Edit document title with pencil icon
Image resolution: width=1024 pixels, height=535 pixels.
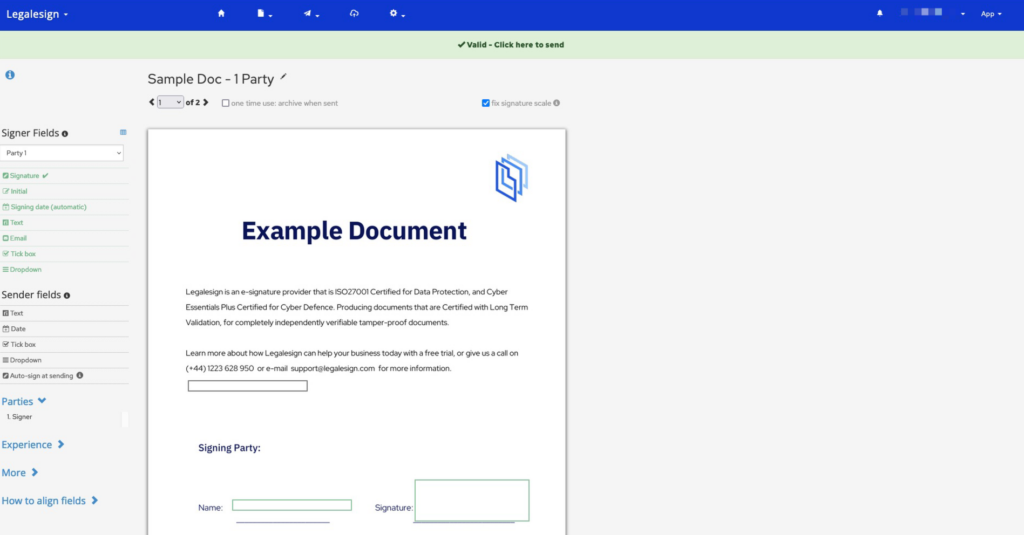point(283,77)
